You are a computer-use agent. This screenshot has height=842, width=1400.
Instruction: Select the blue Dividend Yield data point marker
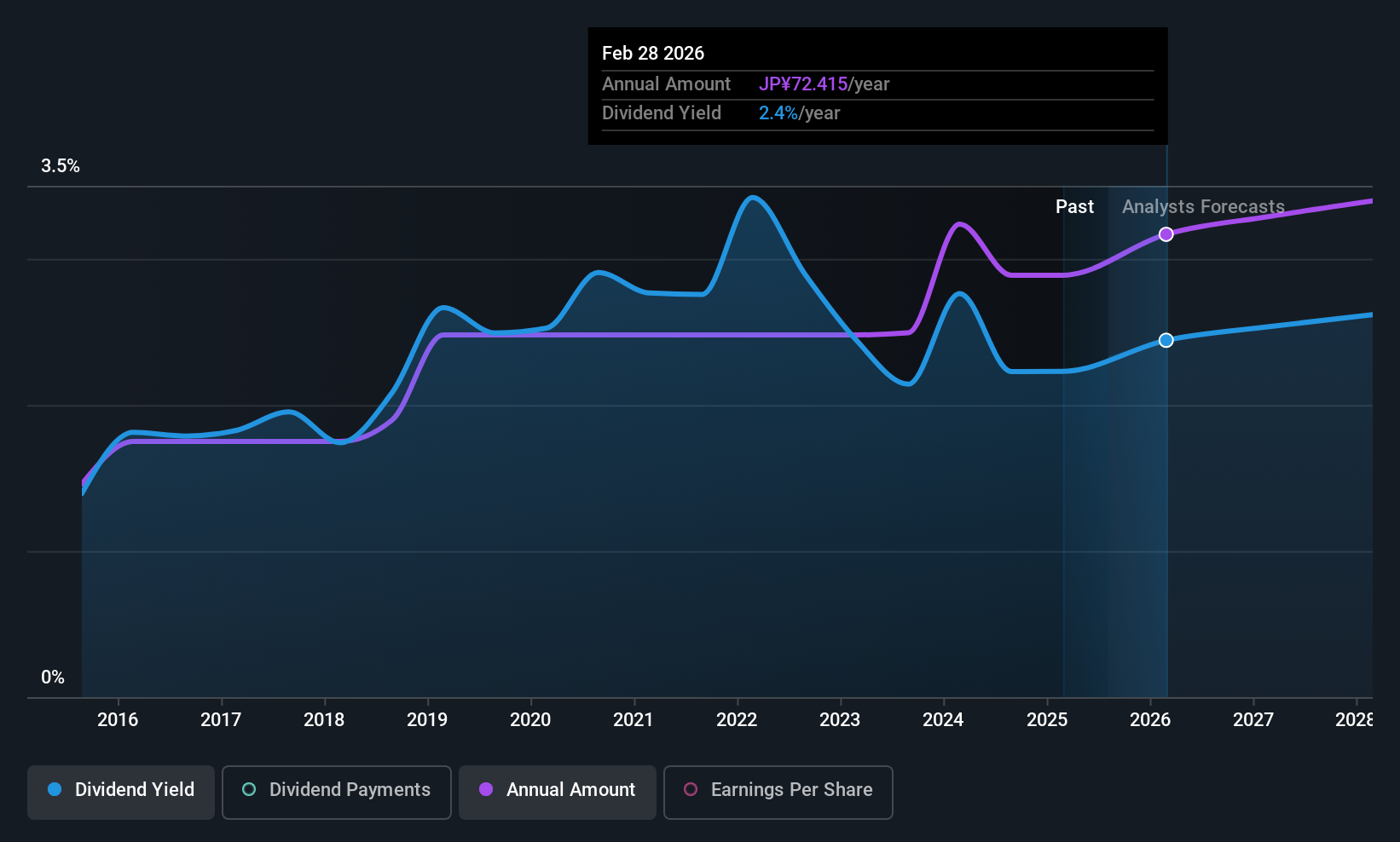[x=1166, y=340]
